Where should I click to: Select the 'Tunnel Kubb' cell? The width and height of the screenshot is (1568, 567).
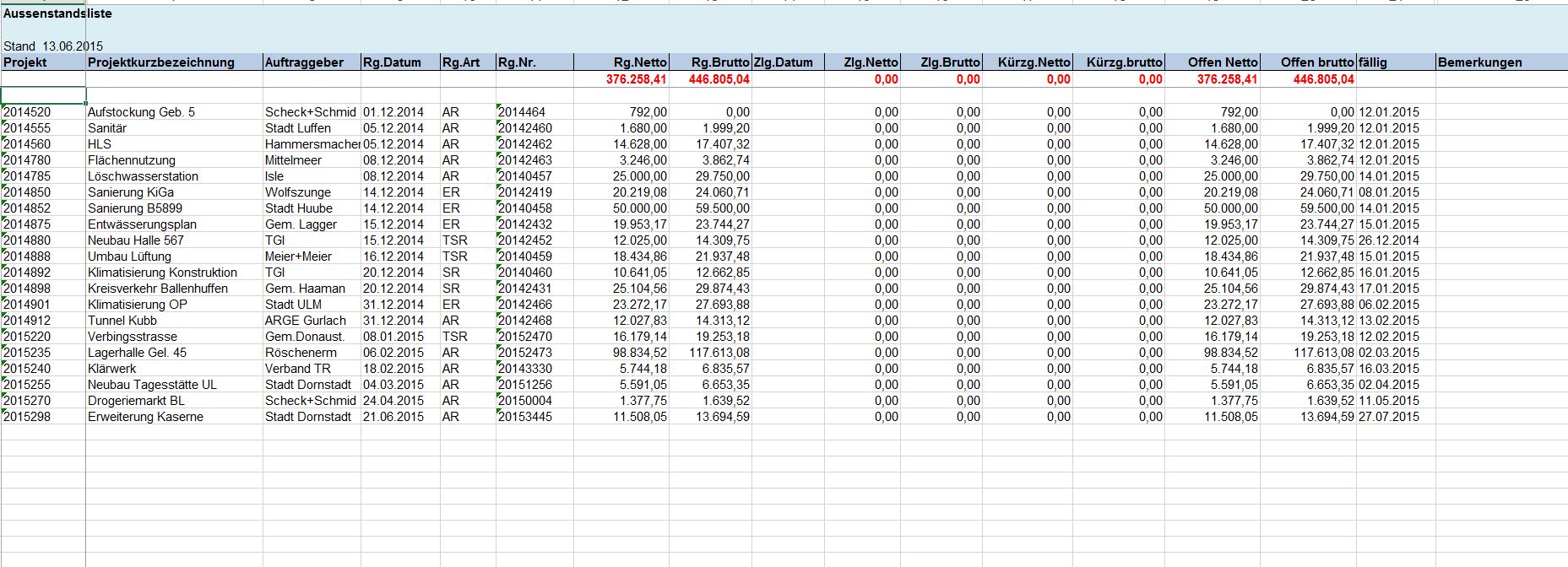(122, 321)
